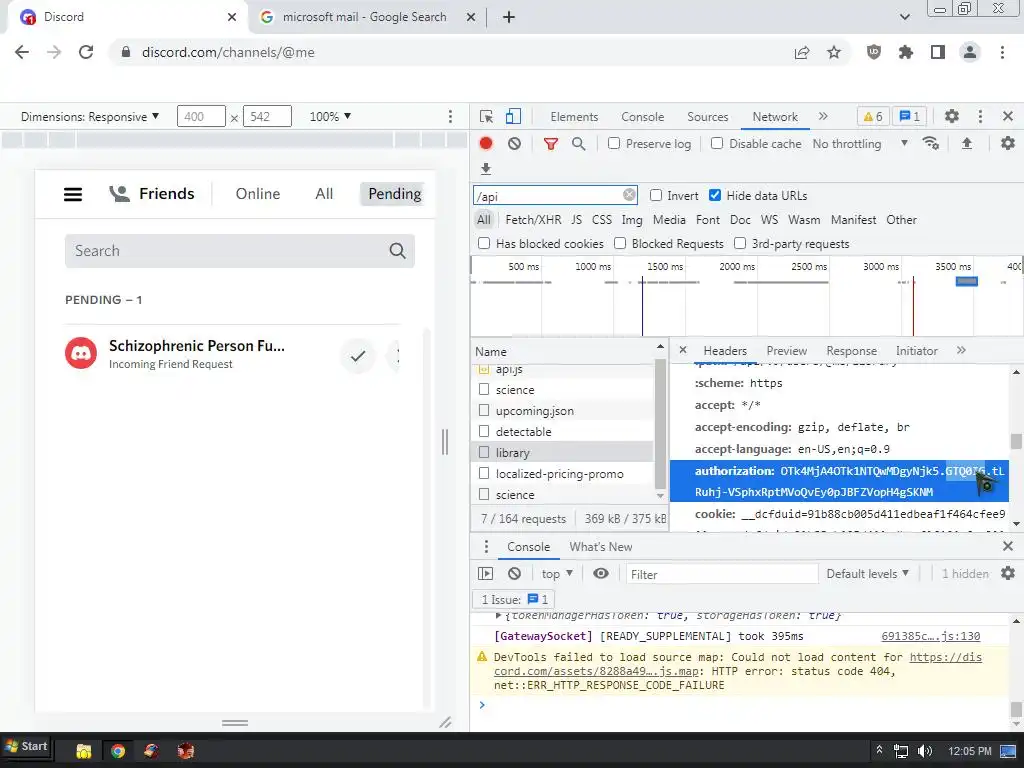The image size is (1024, 768).
Task: Open Default levels dropdown
Action: pyautogui.click(x=868, y=573)
